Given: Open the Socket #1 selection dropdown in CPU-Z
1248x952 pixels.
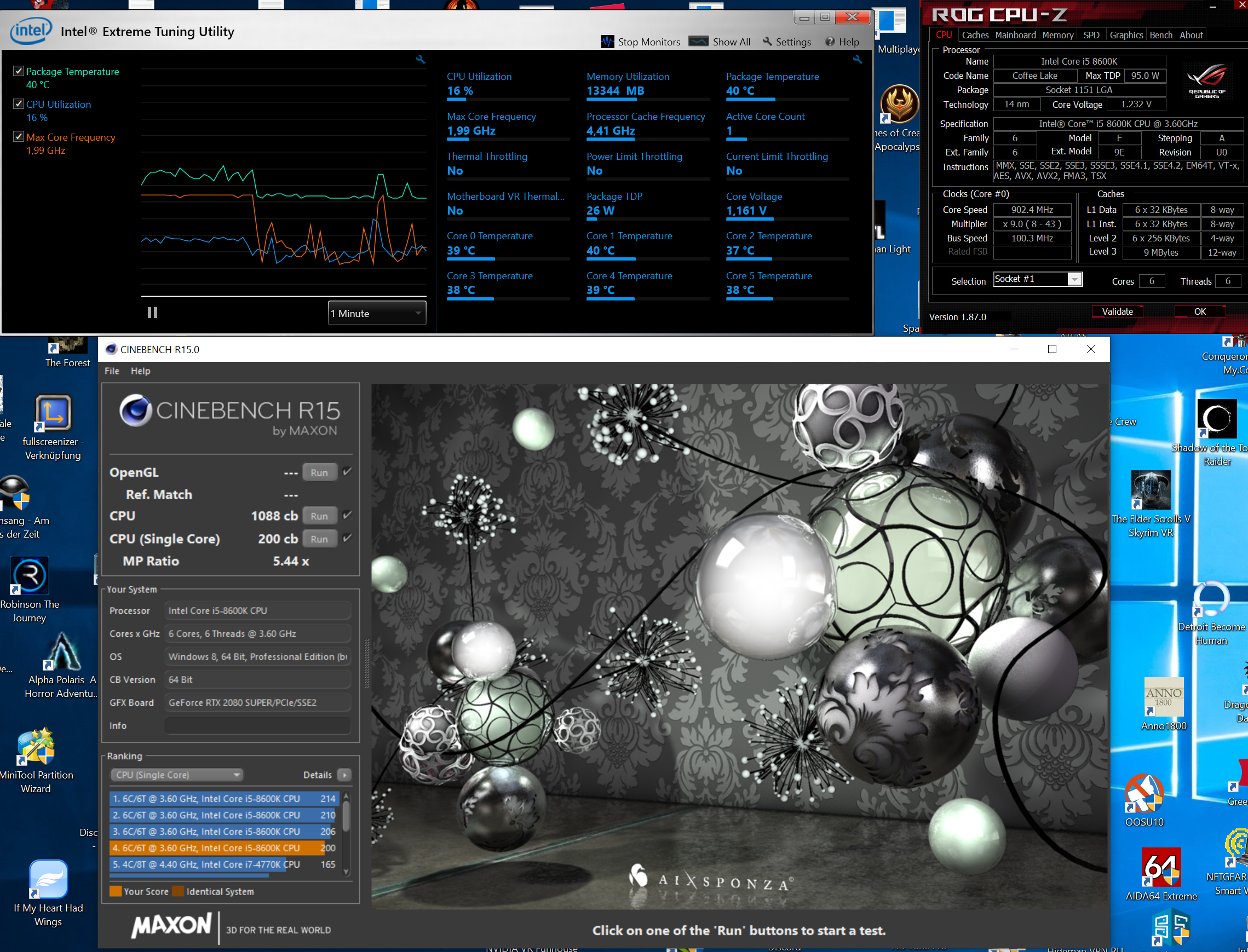Looking at the screenshot, I should 1074,279.
